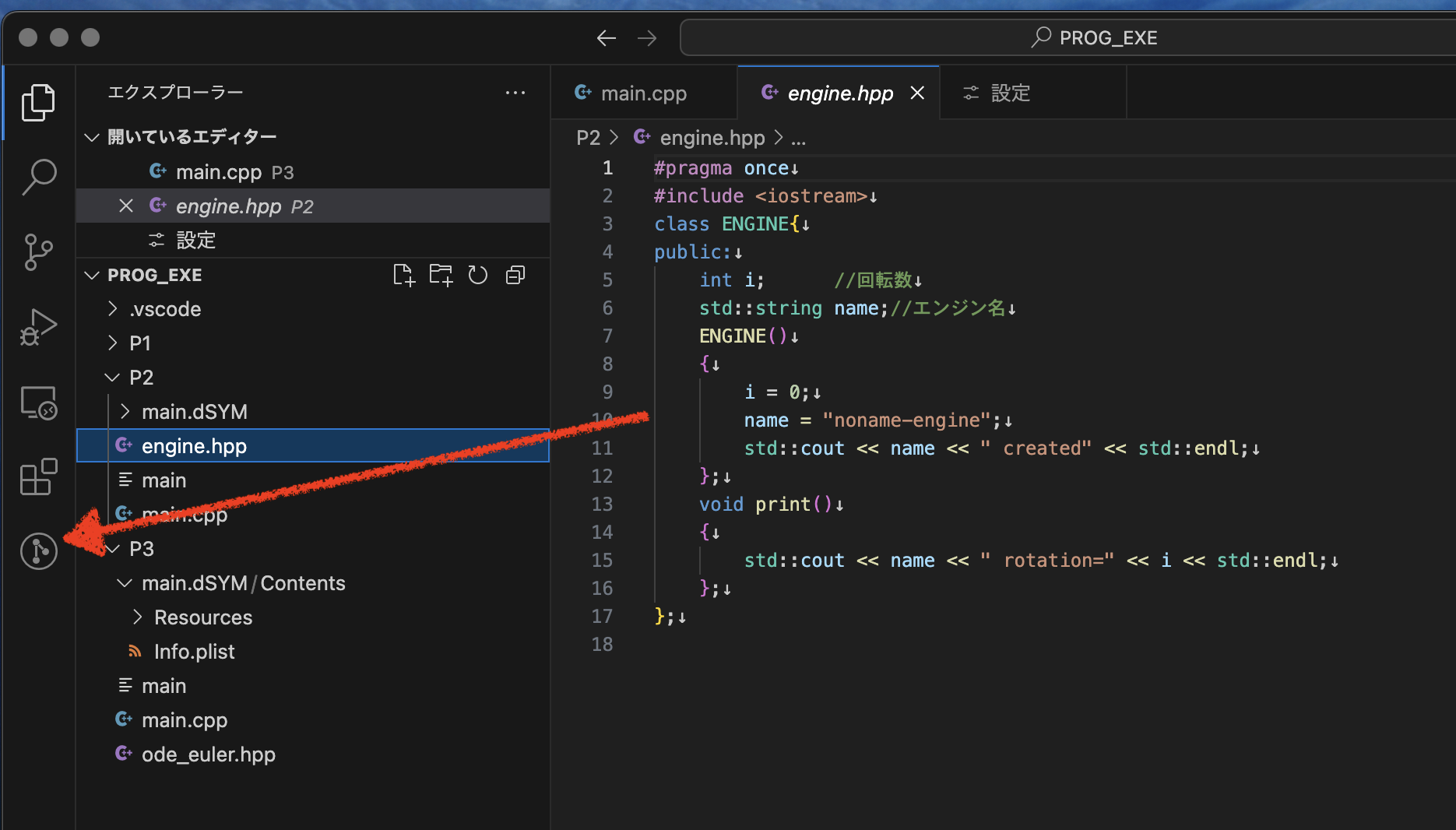1456x830 pixels.
Task: Select the engine.hpp editor tab
Action: pos(838,93)
